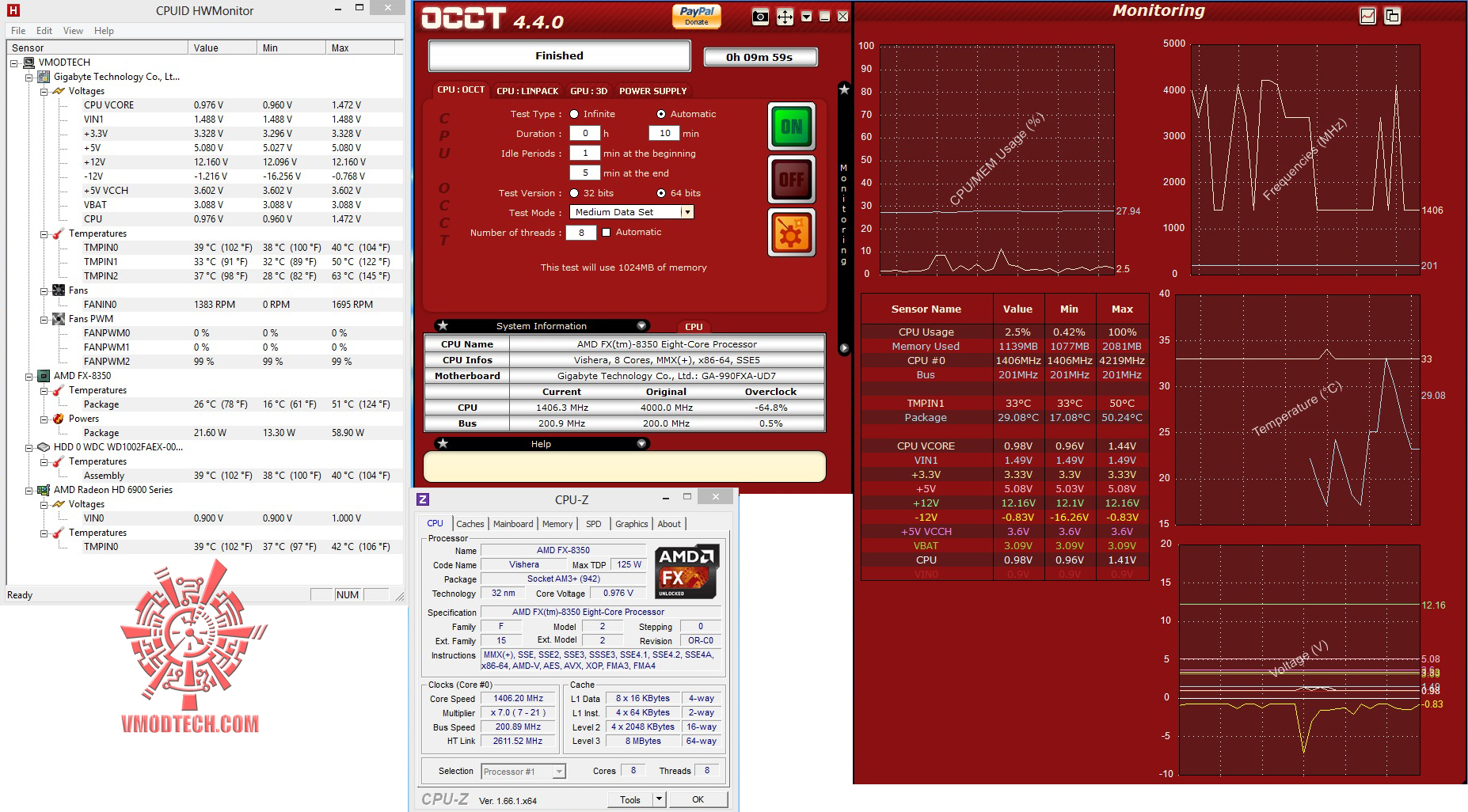Enable Automatic number of threads checkbox
The width and height of the screenshot is (1468, 812).
607,233
